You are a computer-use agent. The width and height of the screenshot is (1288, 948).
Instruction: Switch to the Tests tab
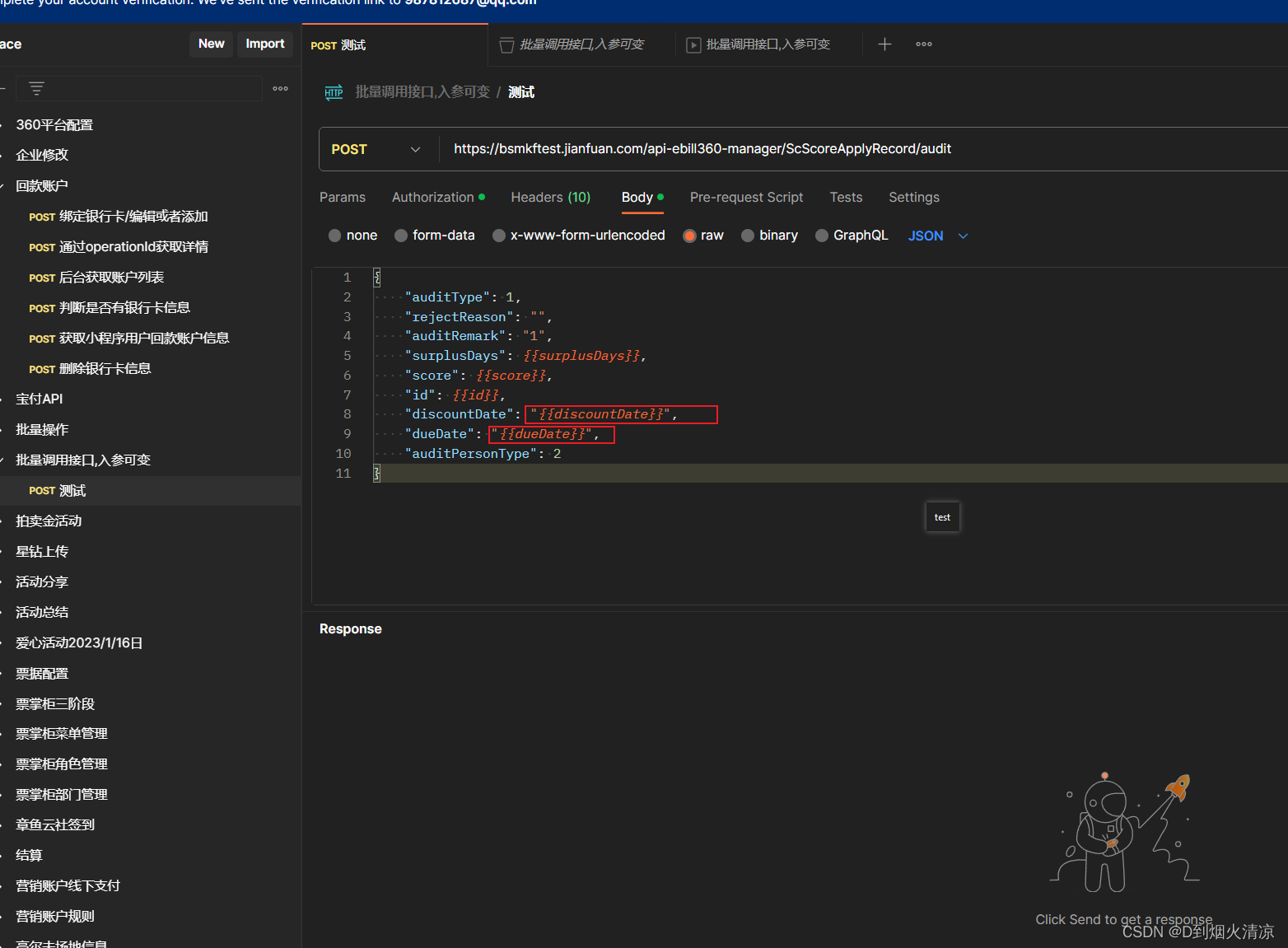(x=846, y=198)
